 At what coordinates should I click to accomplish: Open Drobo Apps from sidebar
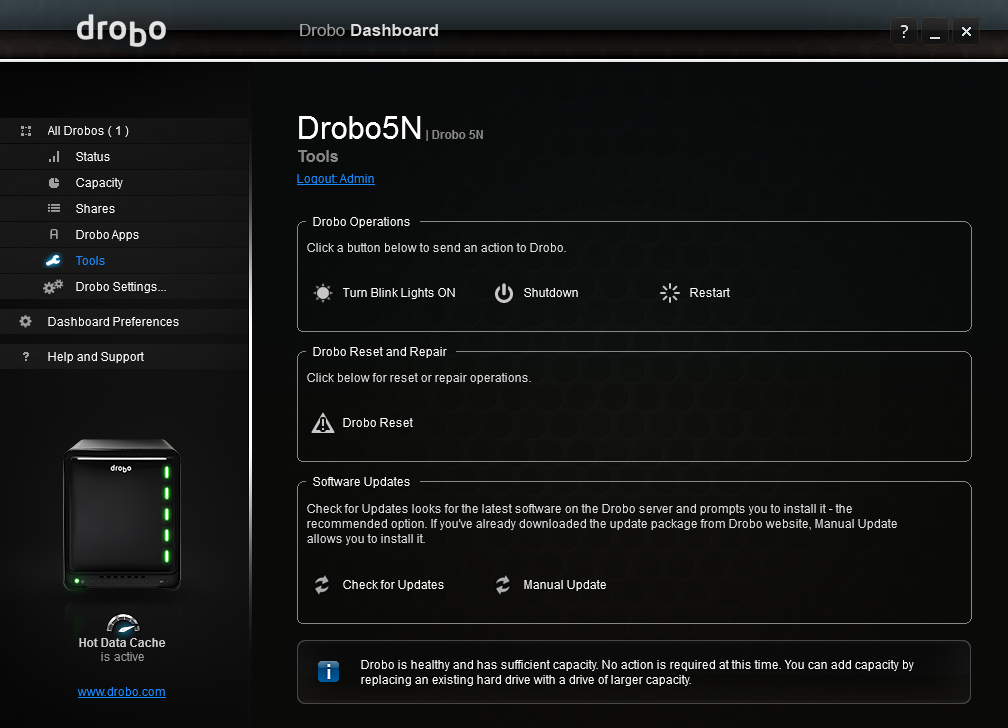coord(107,235)
